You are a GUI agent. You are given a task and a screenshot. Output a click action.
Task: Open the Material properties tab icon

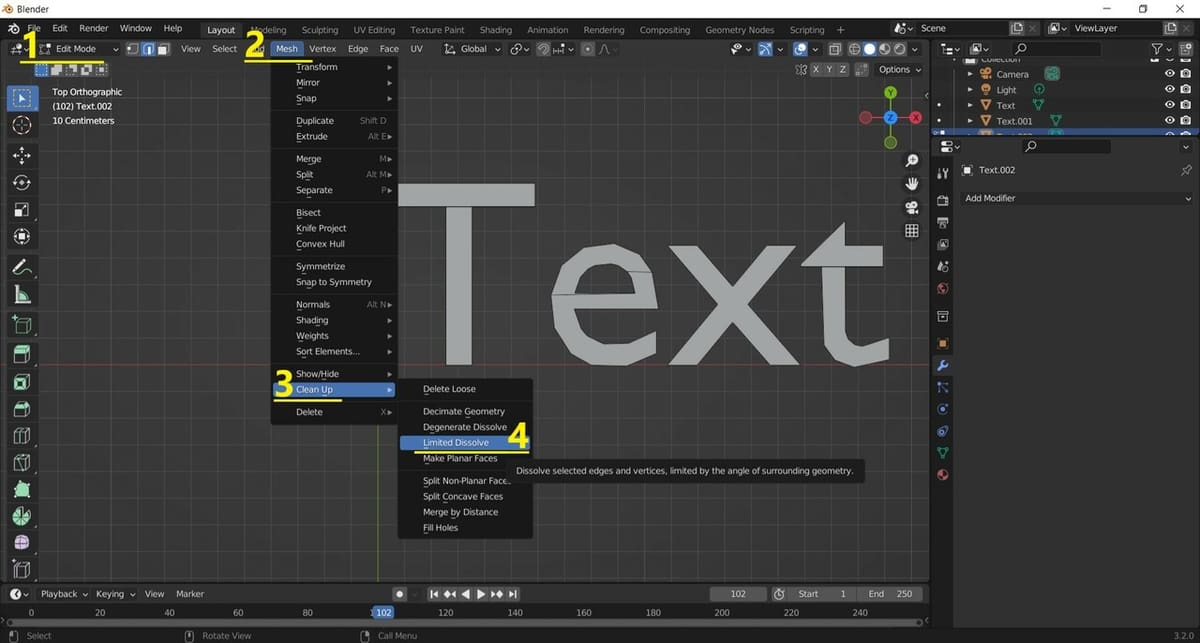pos(942,474)
